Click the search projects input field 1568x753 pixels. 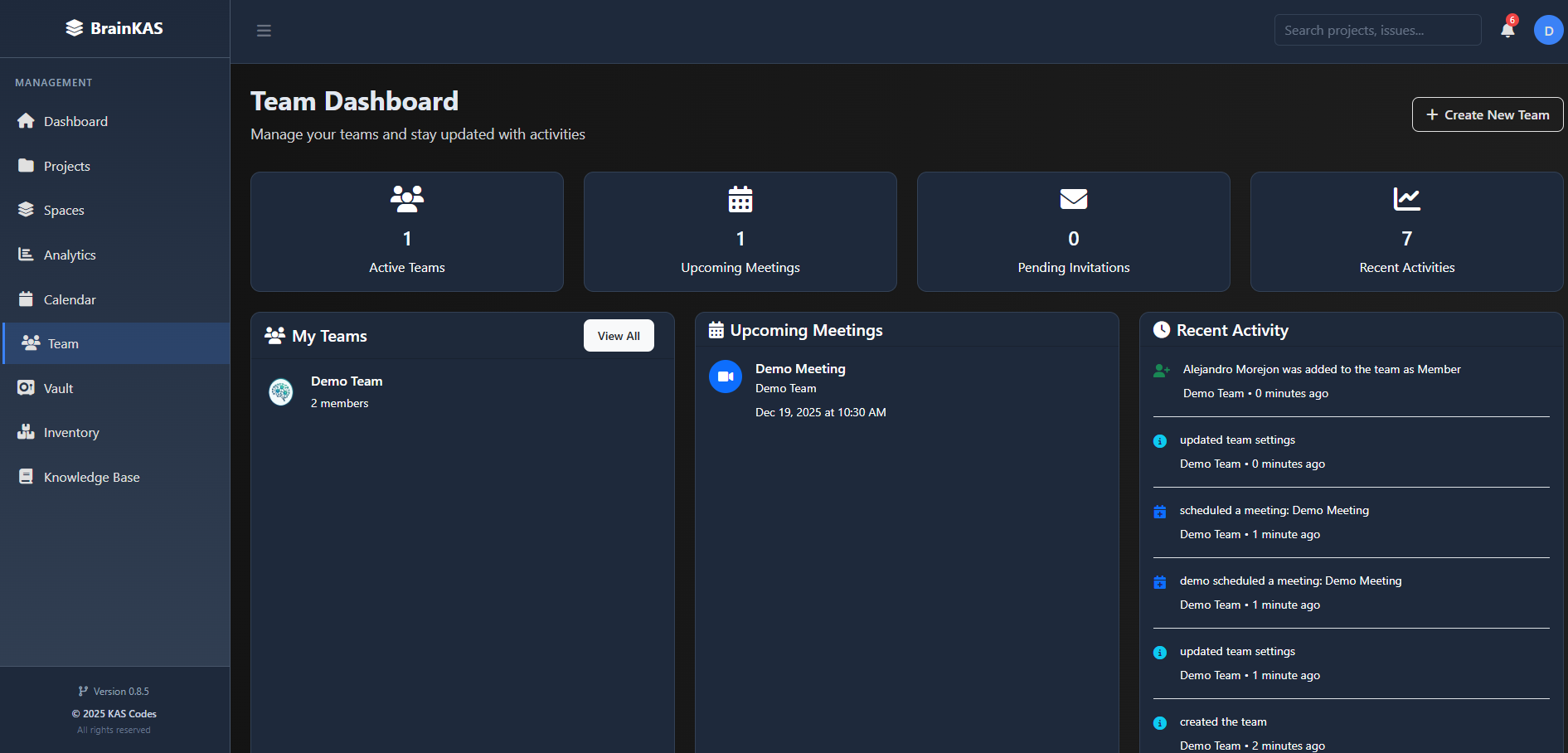[1376, 31]
